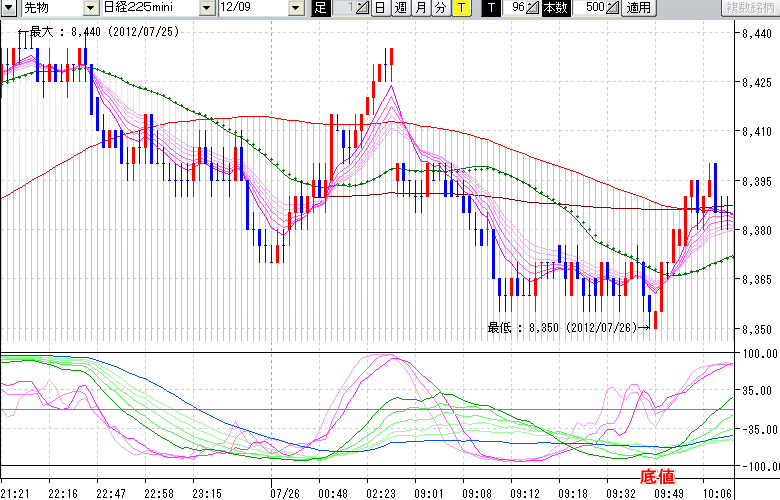Open the 12/09 contract month dropdown arrow

point(296,7)
